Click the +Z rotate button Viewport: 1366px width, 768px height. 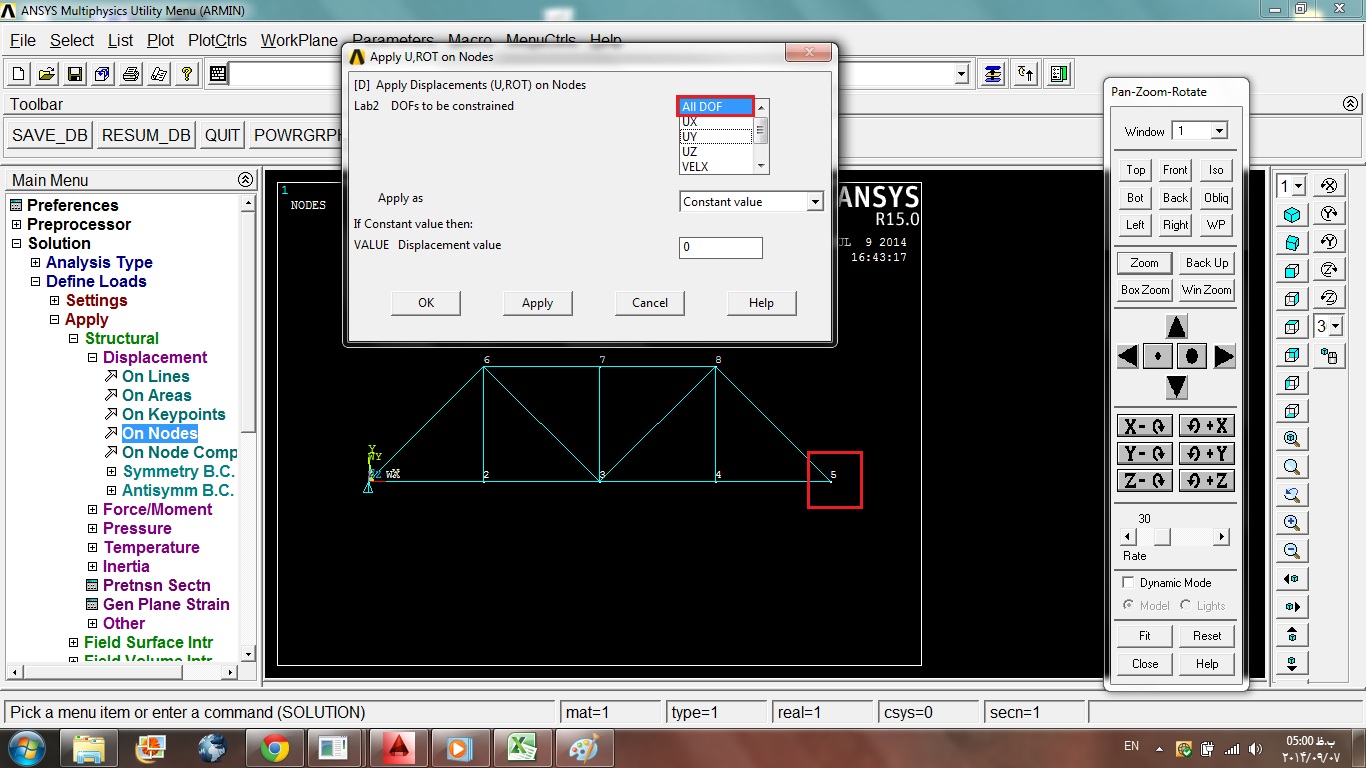pyautogui.click(x=1207, y=481)
